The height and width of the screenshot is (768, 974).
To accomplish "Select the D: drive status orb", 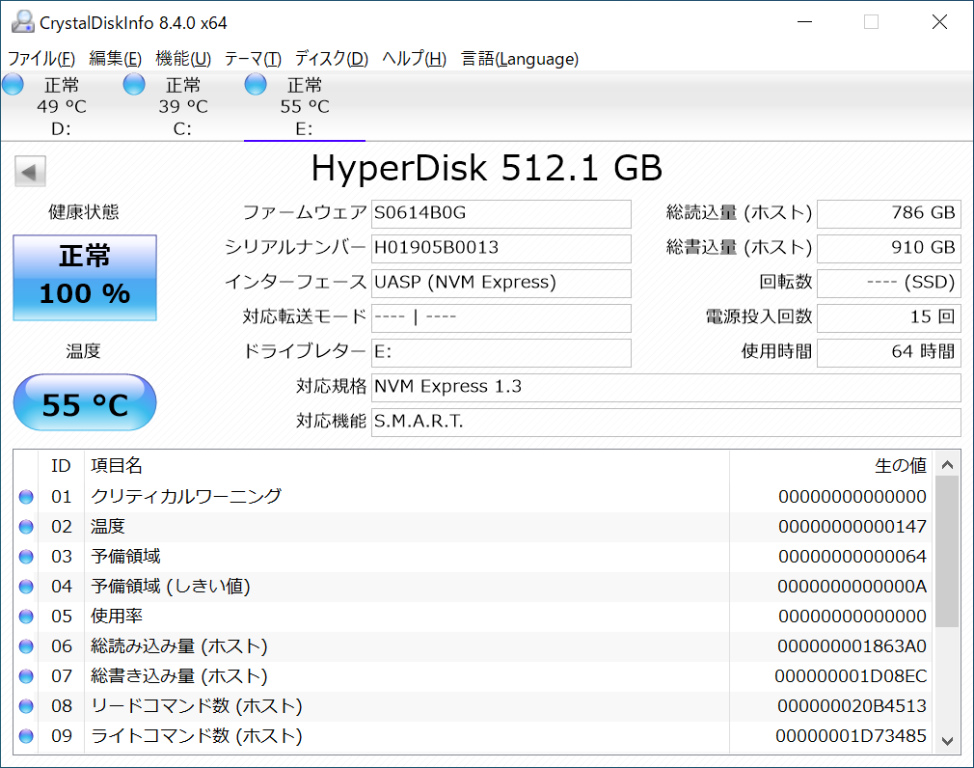I will [x=14, y=85].
